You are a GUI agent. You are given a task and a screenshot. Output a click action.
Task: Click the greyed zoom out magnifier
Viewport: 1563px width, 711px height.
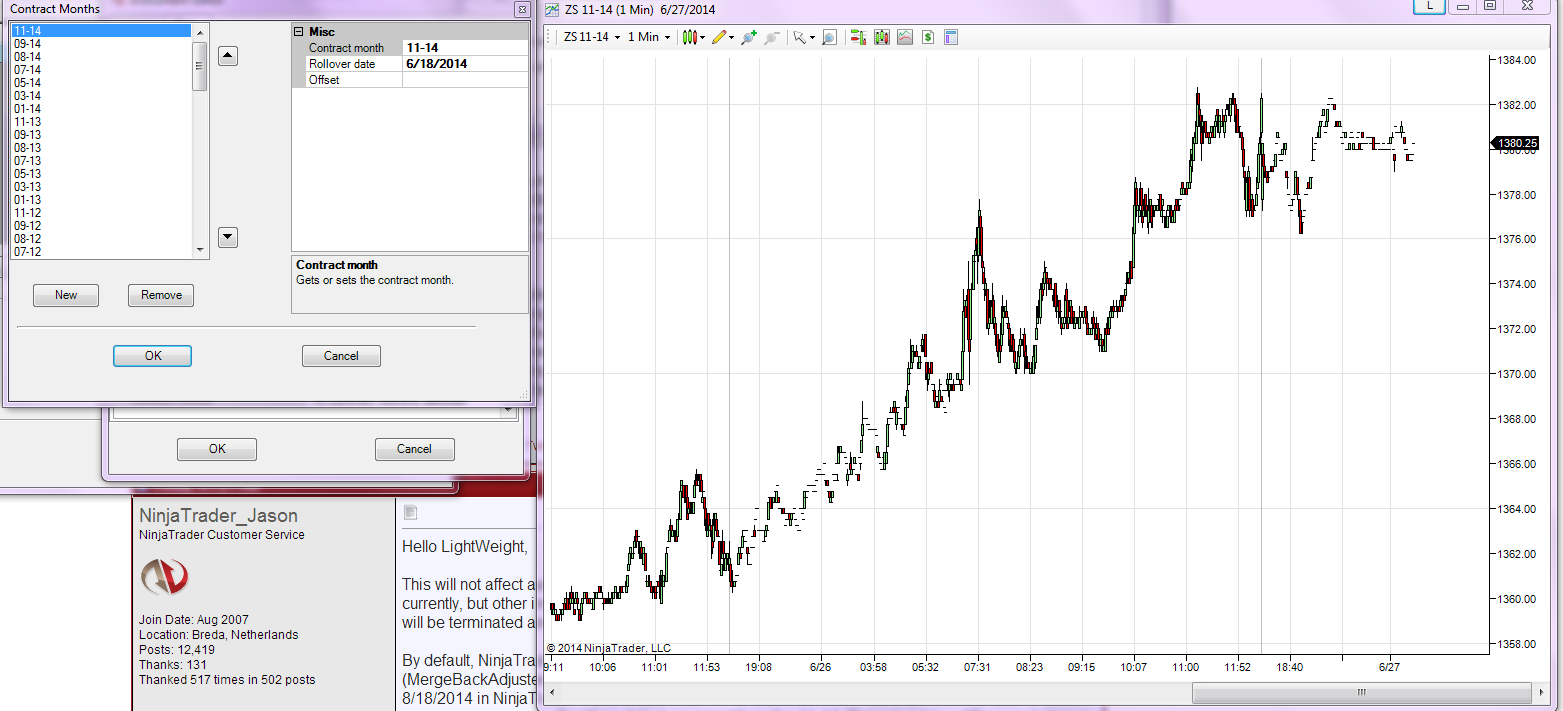point(772,37)
